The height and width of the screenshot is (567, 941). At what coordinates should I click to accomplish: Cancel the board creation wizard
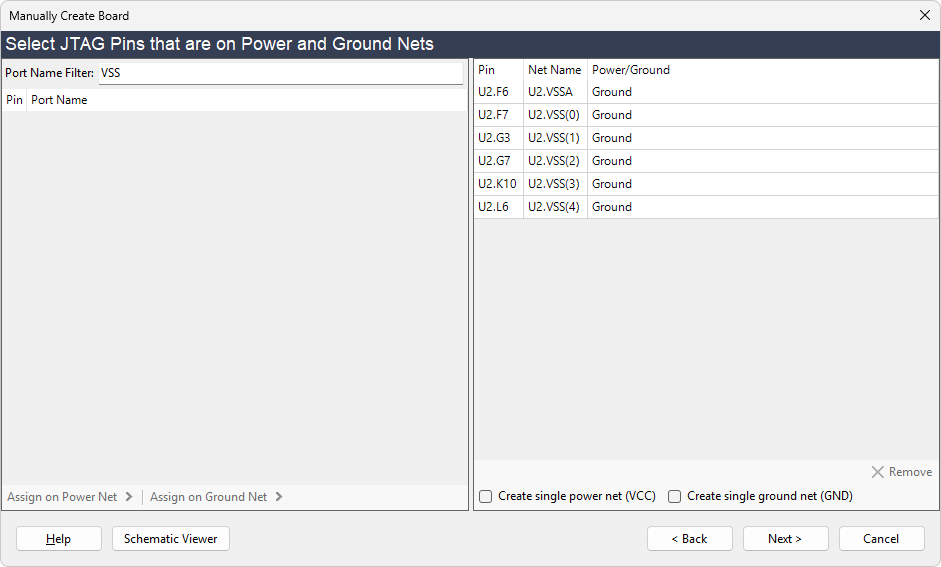[881, 539]
